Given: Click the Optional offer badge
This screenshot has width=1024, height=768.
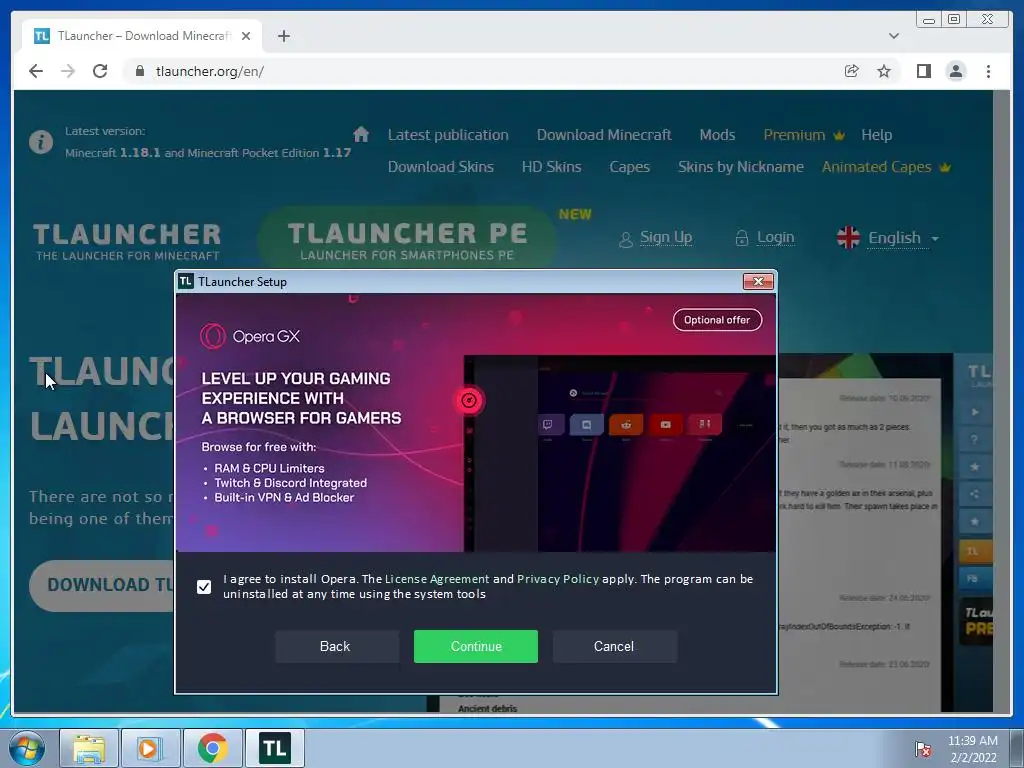Looking at the screenshot, I should tap(717, 320).
